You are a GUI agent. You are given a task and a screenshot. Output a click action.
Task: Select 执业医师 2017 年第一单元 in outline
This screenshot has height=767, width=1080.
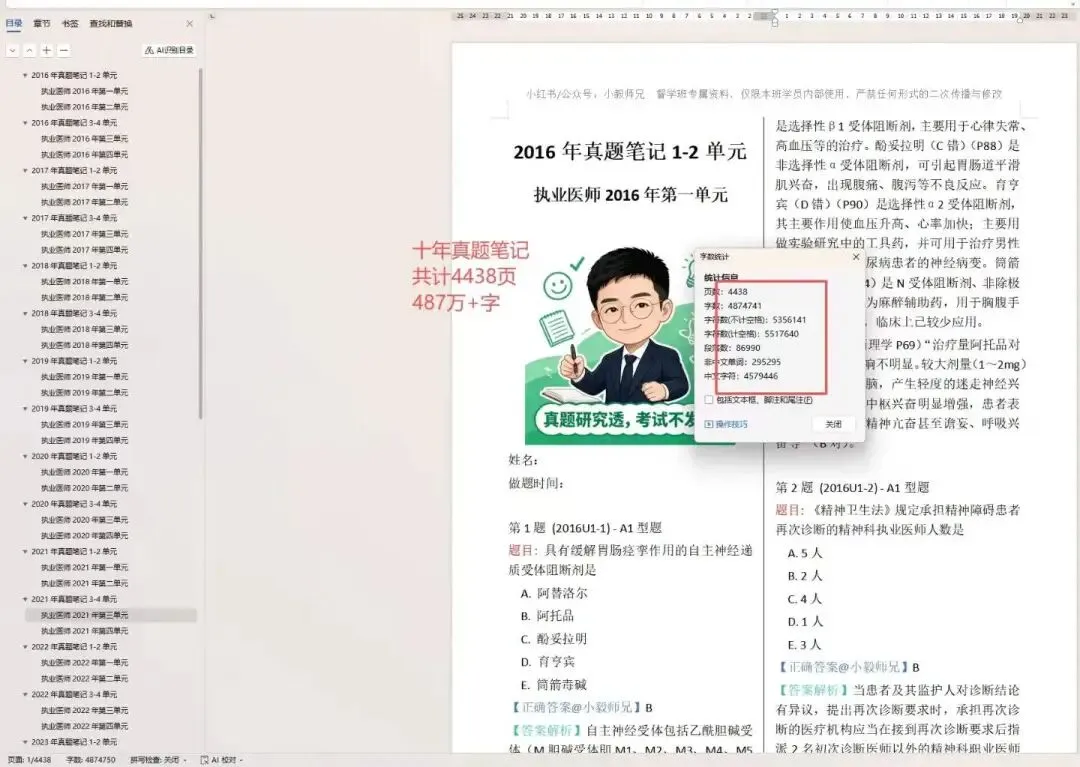coord(84,186)
